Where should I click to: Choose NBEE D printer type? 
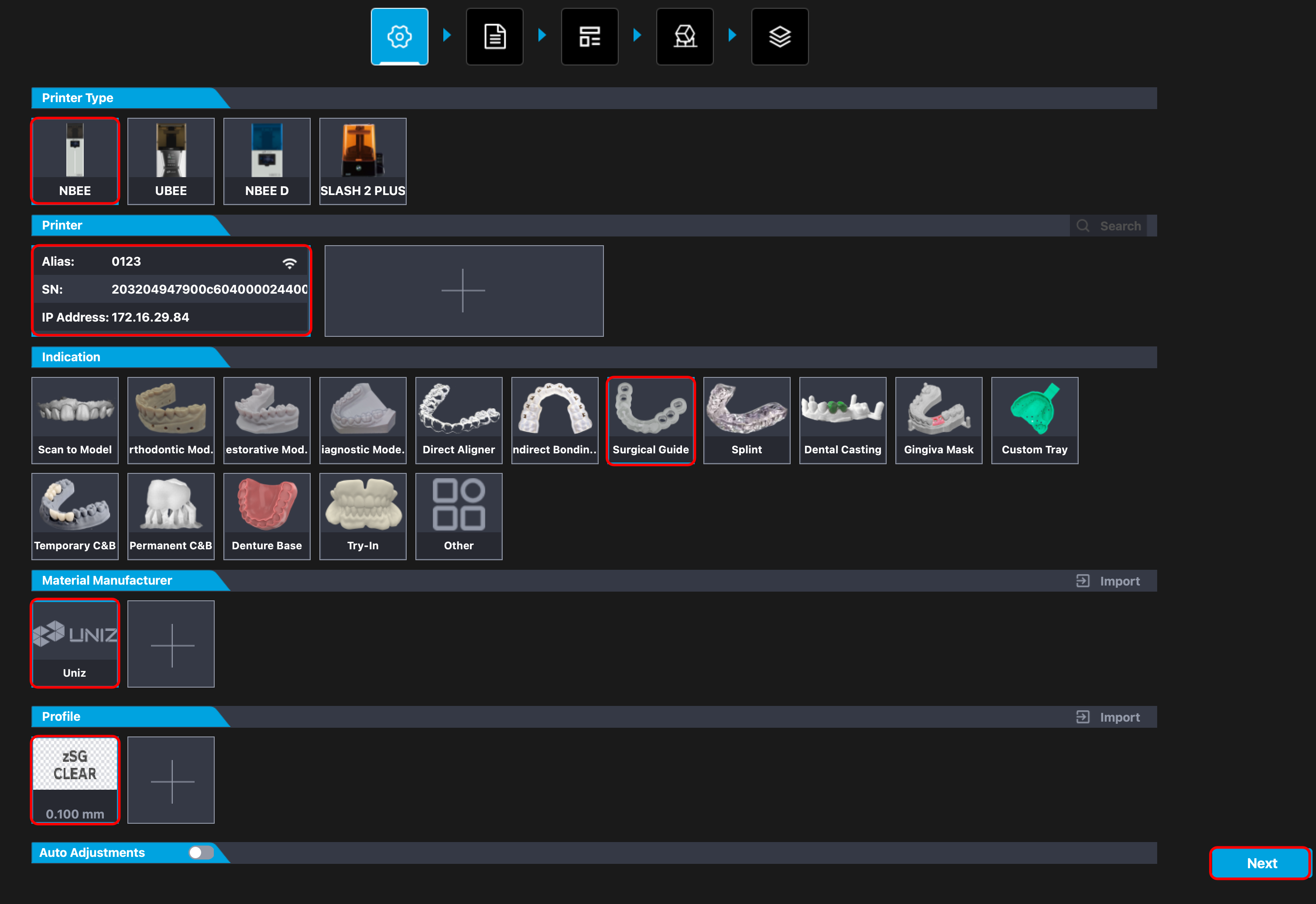(267, 161)
